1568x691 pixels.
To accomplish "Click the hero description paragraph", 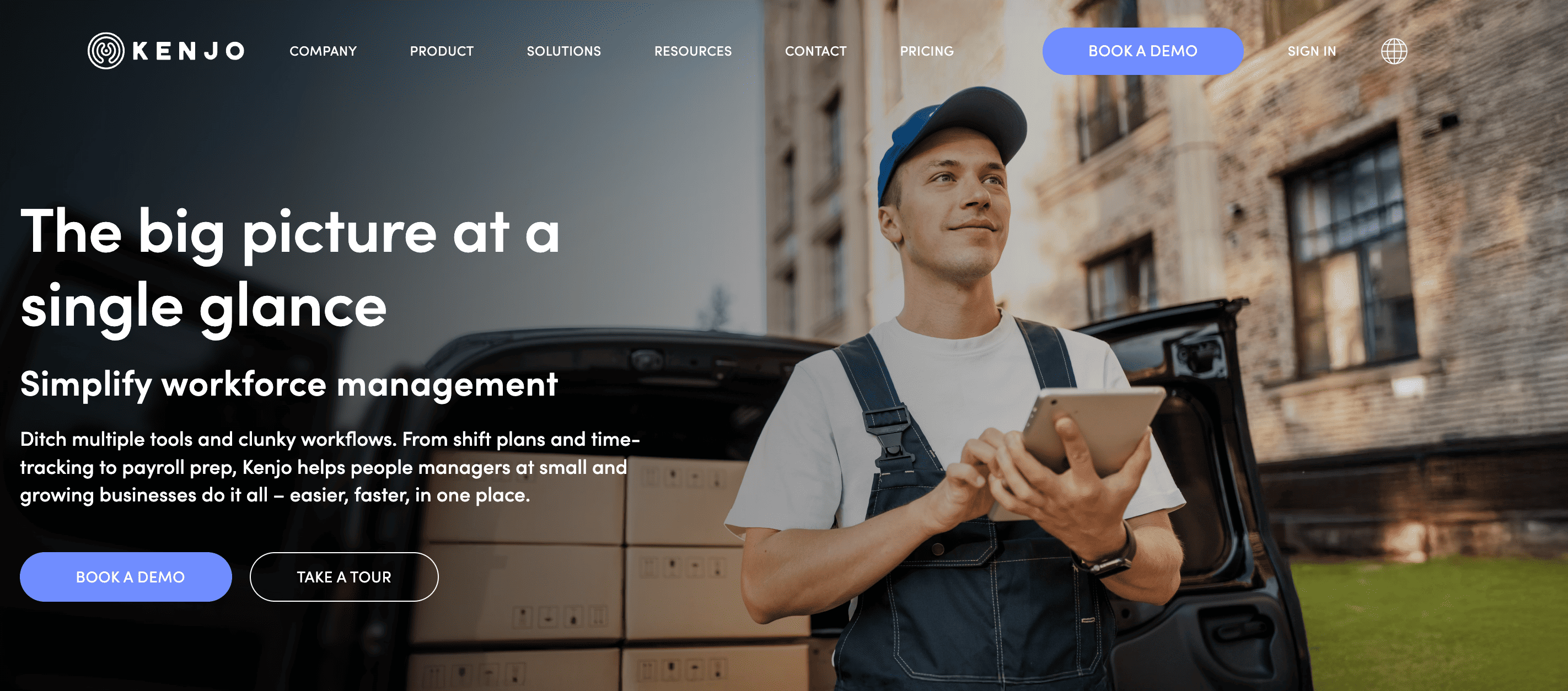I will point(330,467).
